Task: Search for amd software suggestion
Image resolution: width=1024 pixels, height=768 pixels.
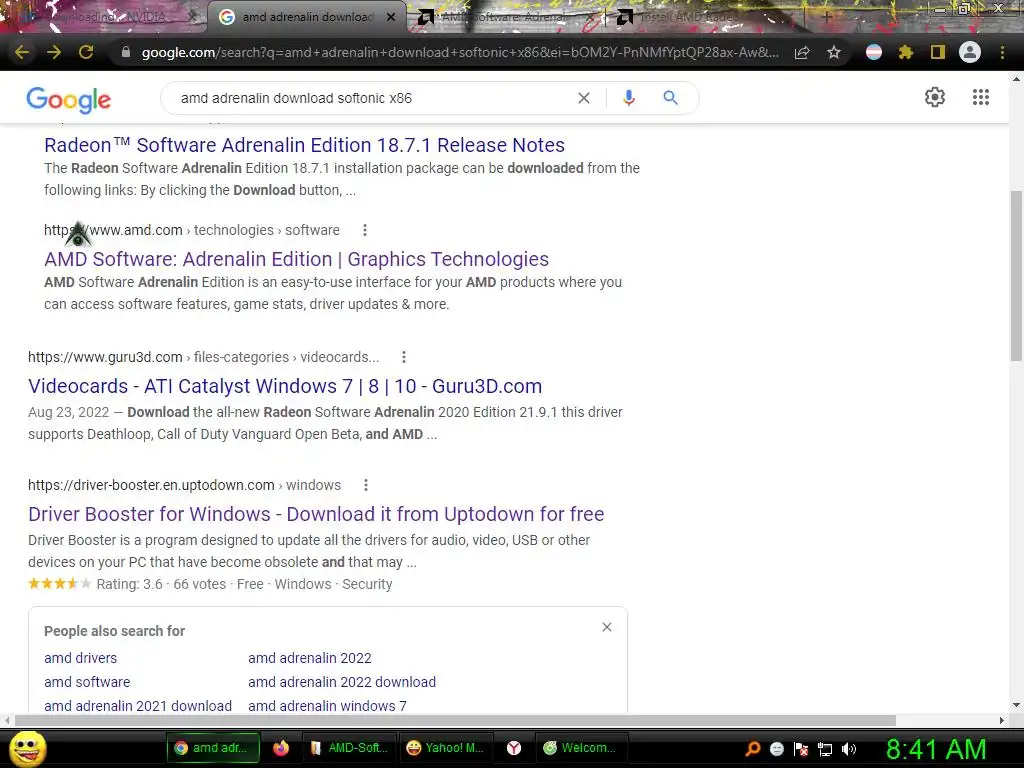Action: [87, 682]
